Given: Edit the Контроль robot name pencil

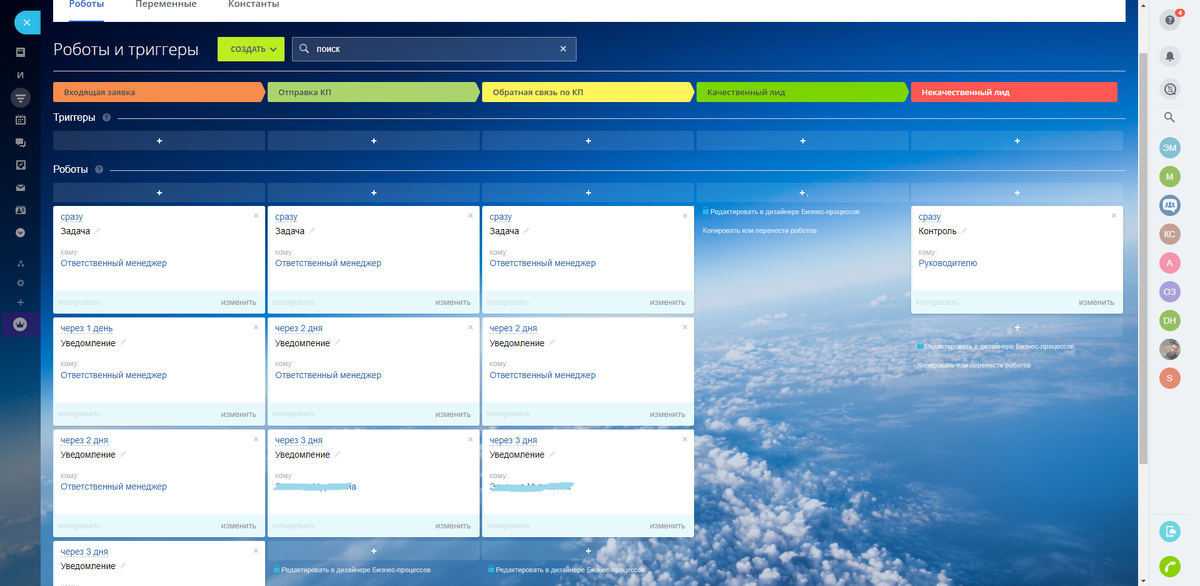Looking at the screenshot, I should (x=966, y=231).
